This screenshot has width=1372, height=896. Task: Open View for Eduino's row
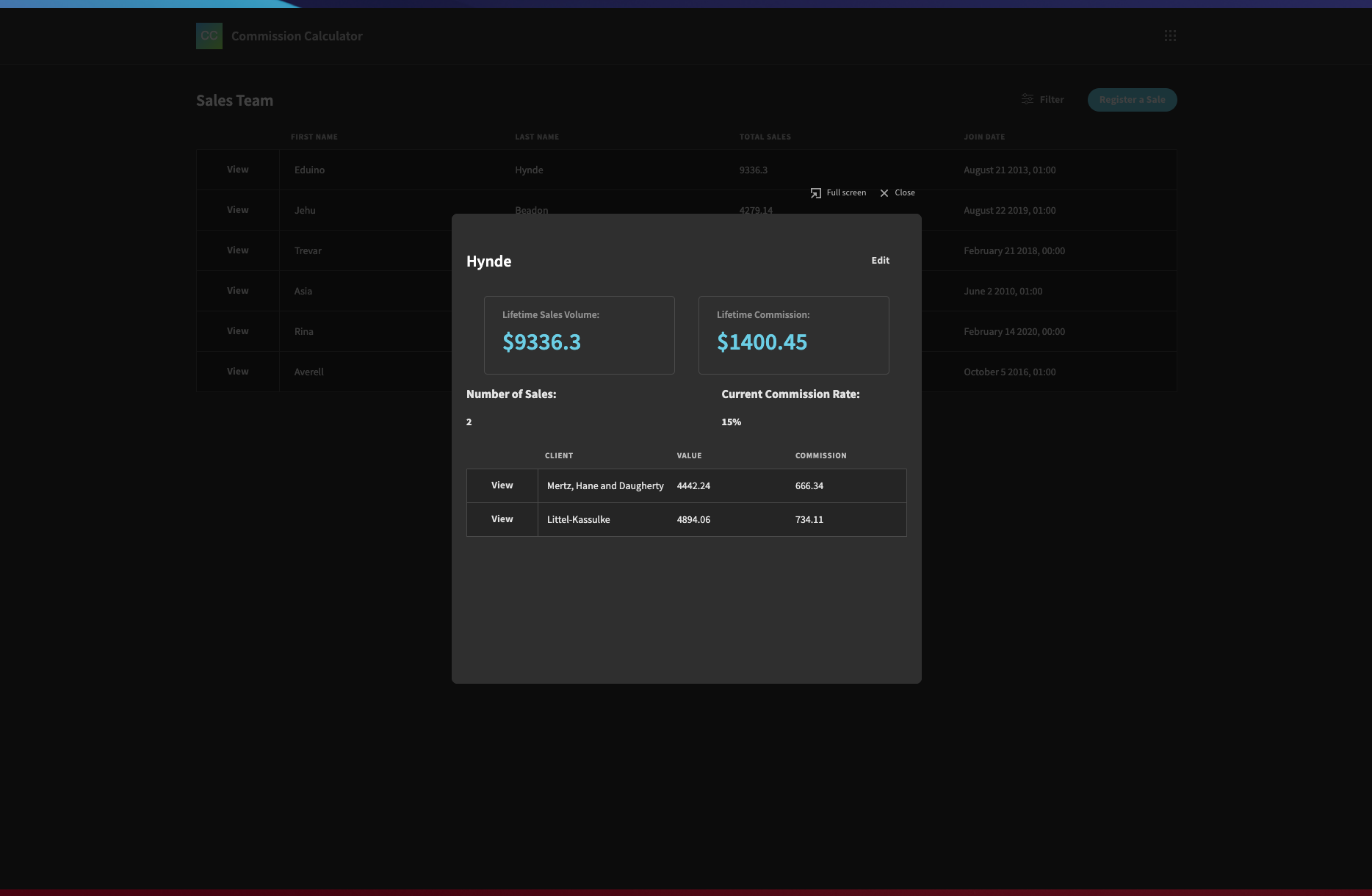coord(237,170)
